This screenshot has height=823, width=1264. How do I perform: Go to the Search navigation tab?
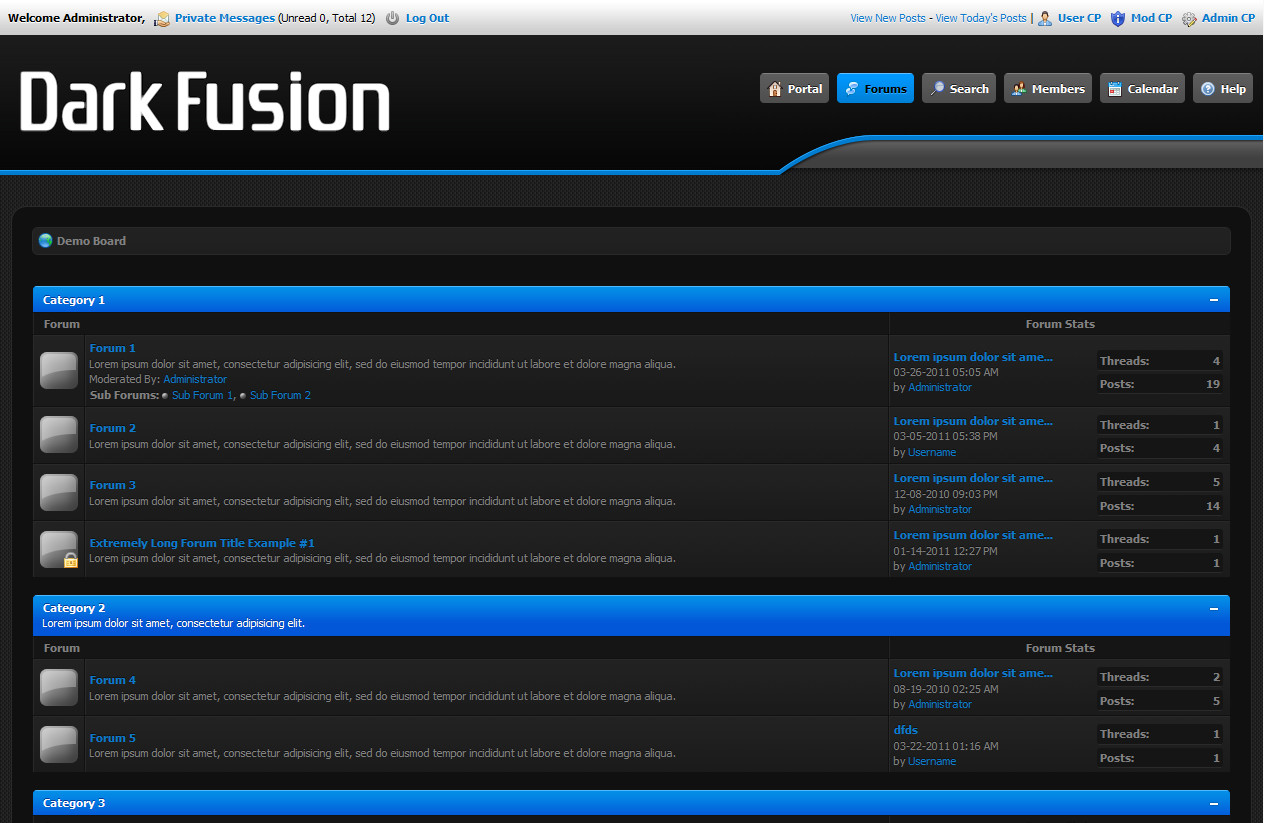[958, 89]
